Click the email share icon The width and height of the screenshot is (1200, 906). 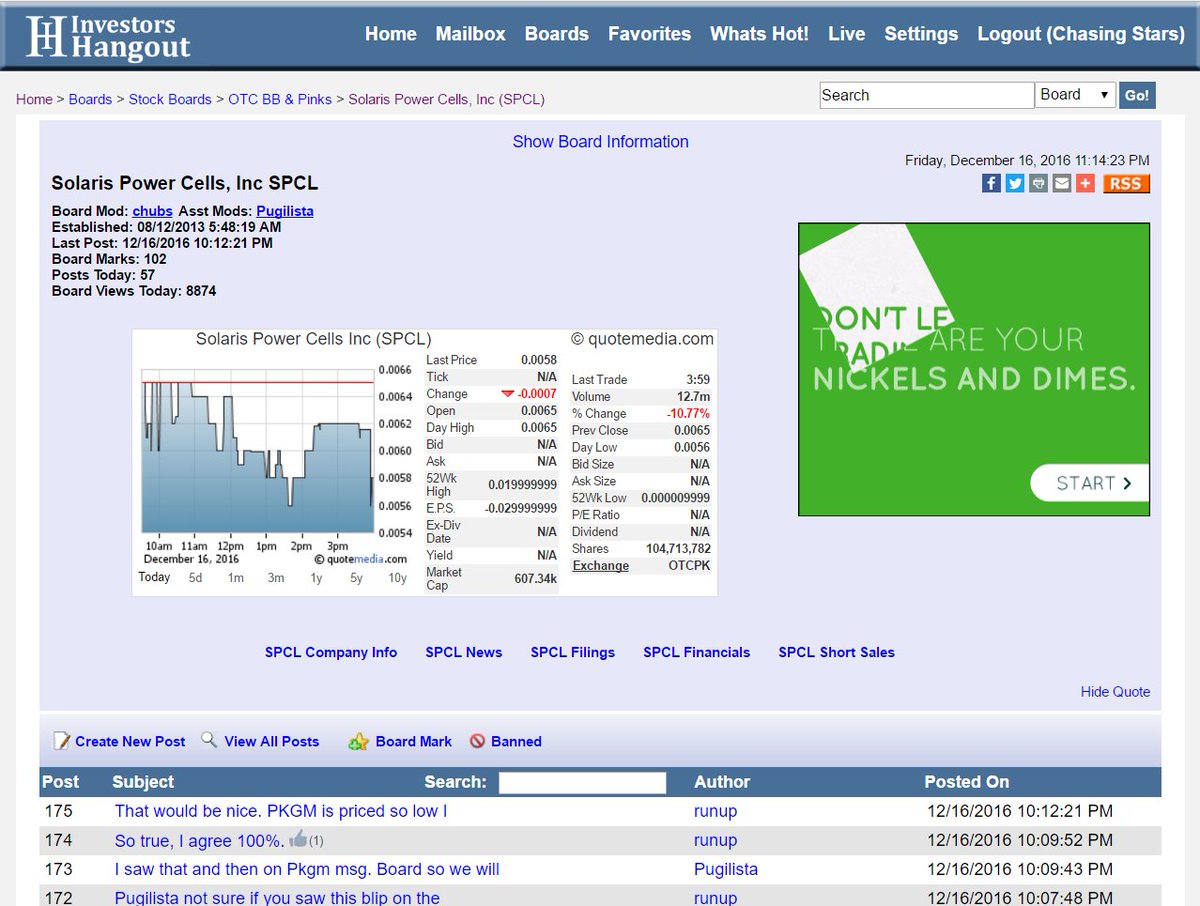click(x=1062, y=183)
